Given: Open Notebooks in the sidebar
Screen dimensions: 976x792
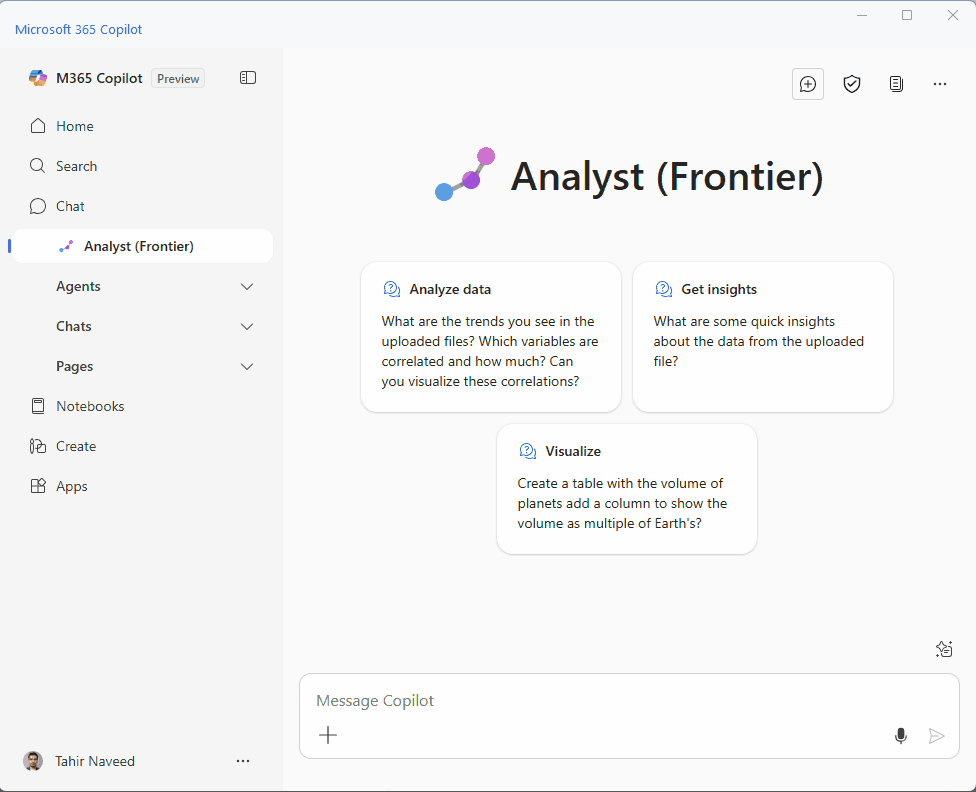Looking at the screenshot, I should [143, 406].
